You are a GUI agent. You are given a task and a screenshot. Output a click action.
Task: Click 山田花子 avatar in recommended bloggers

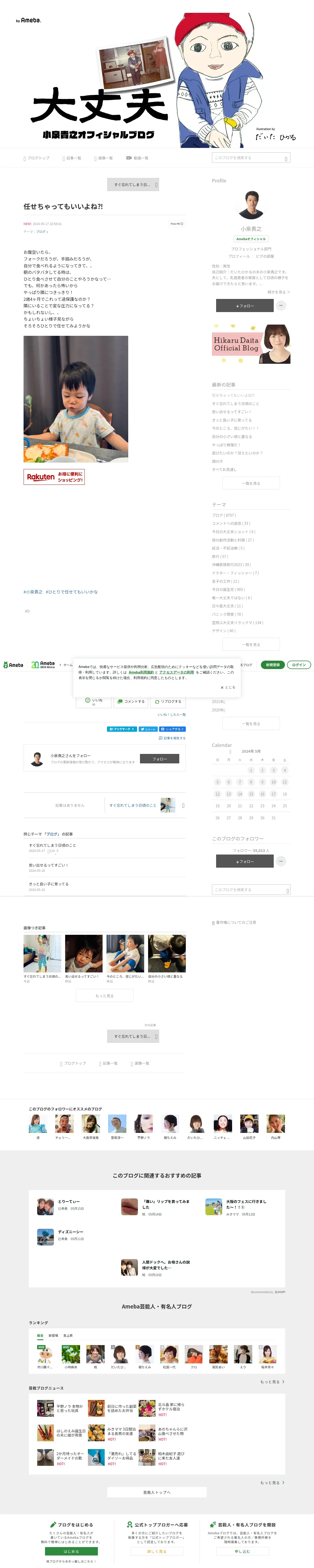pos(249,1124)
